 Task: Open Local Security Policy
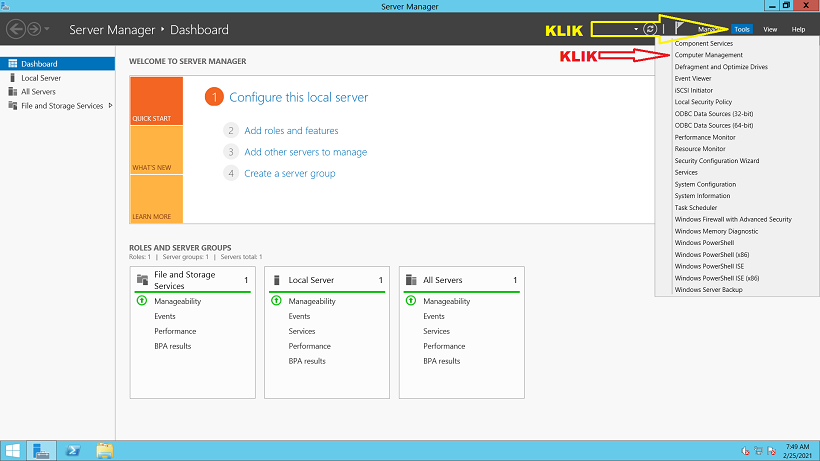pos(703,102)
